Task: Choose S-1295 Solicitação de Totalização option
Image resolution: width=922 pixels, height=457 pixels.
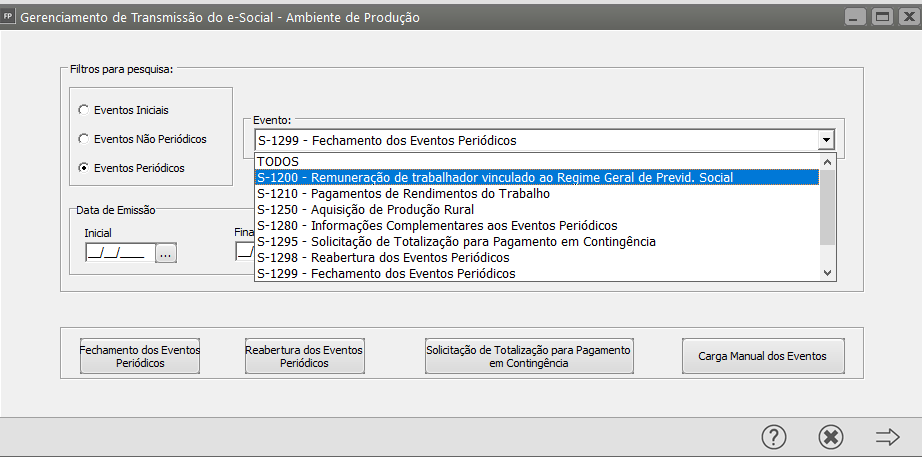Action: coord(537,242)
